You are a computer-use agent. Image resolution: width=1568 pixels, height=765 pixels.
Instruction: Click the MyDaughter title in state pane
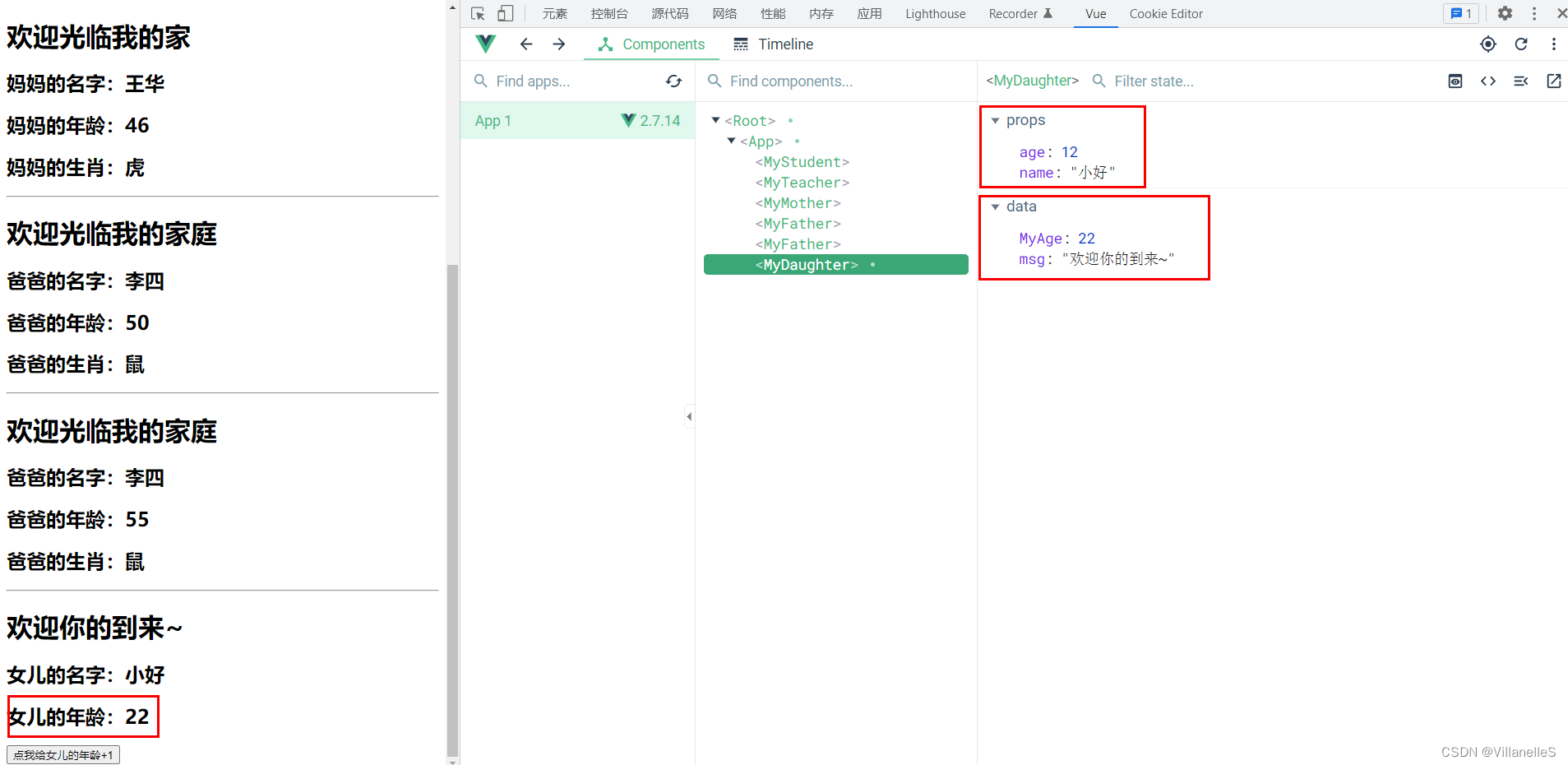pyautogui.click(x=1032, y=81)
